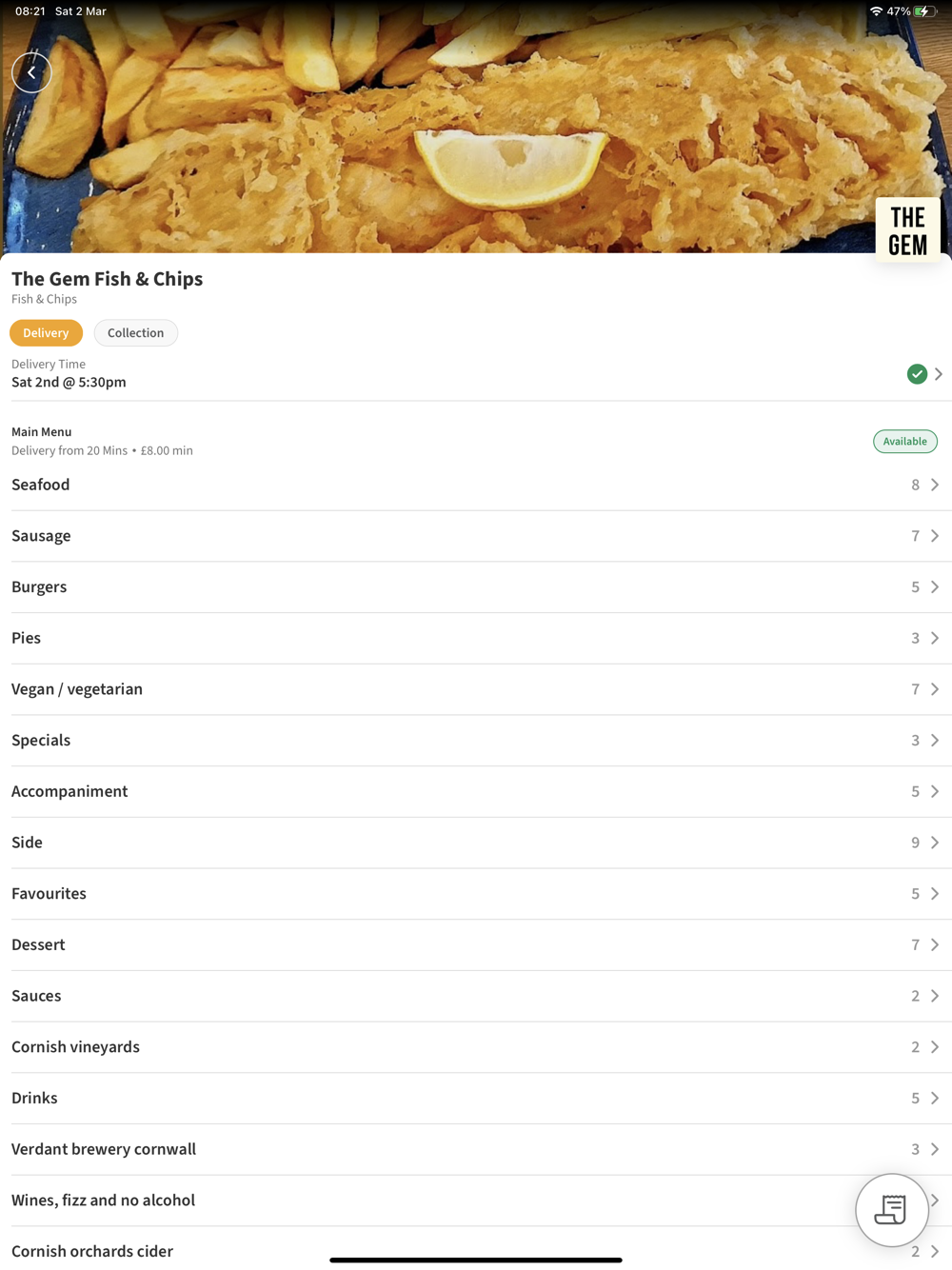The image size is (952, 1270).
Task: Switch to Collection mode
Action: pyautogui.click(x=135, y=333)
